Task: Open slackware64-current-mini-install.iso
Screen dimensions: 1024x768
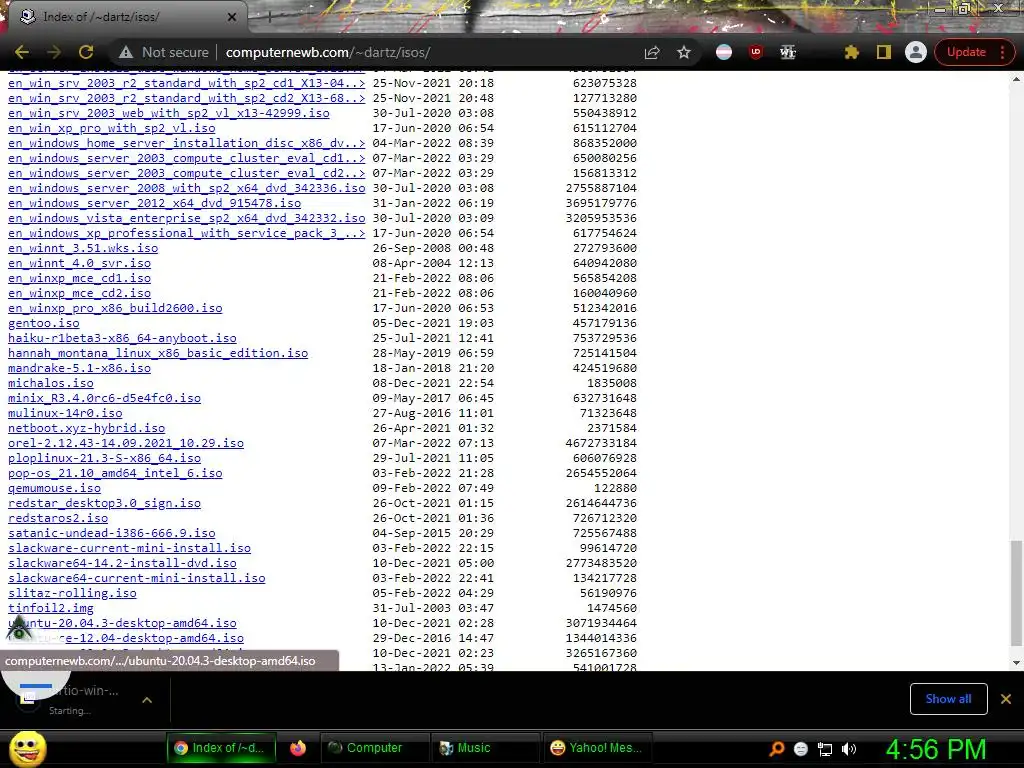Action: point(136,579)
